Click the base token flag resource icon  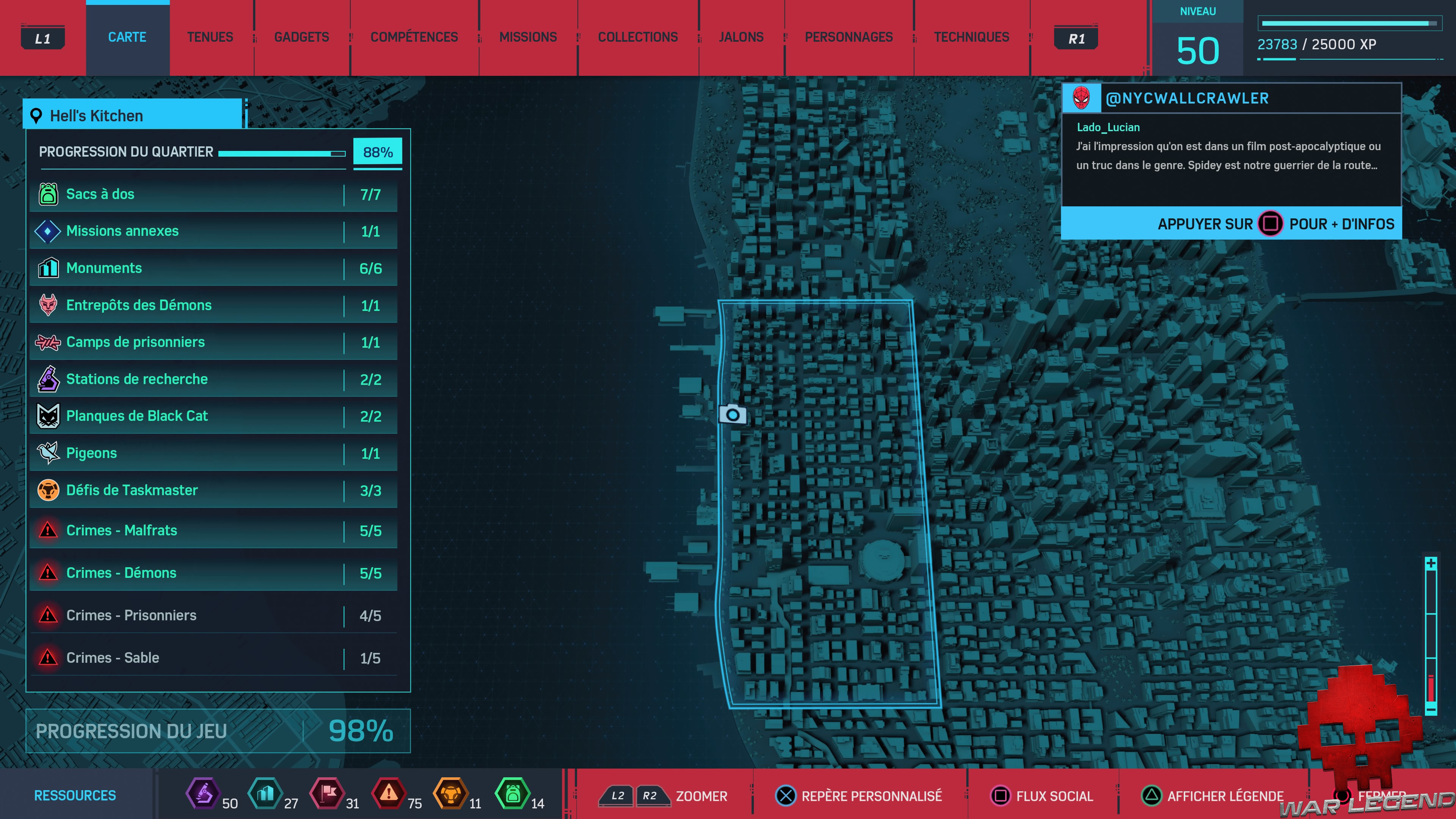[x=327, y=793]
